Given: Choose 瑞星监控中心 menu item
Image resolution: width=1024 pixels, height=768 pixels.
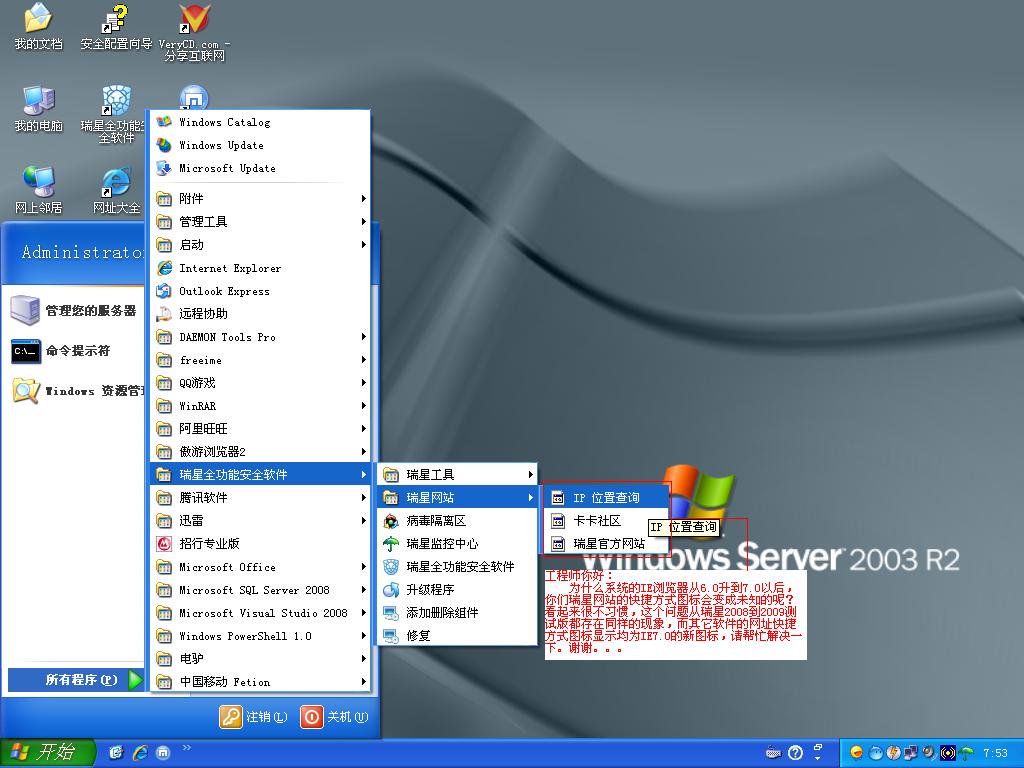Looking at the screenshot, I should click(442, 544).
